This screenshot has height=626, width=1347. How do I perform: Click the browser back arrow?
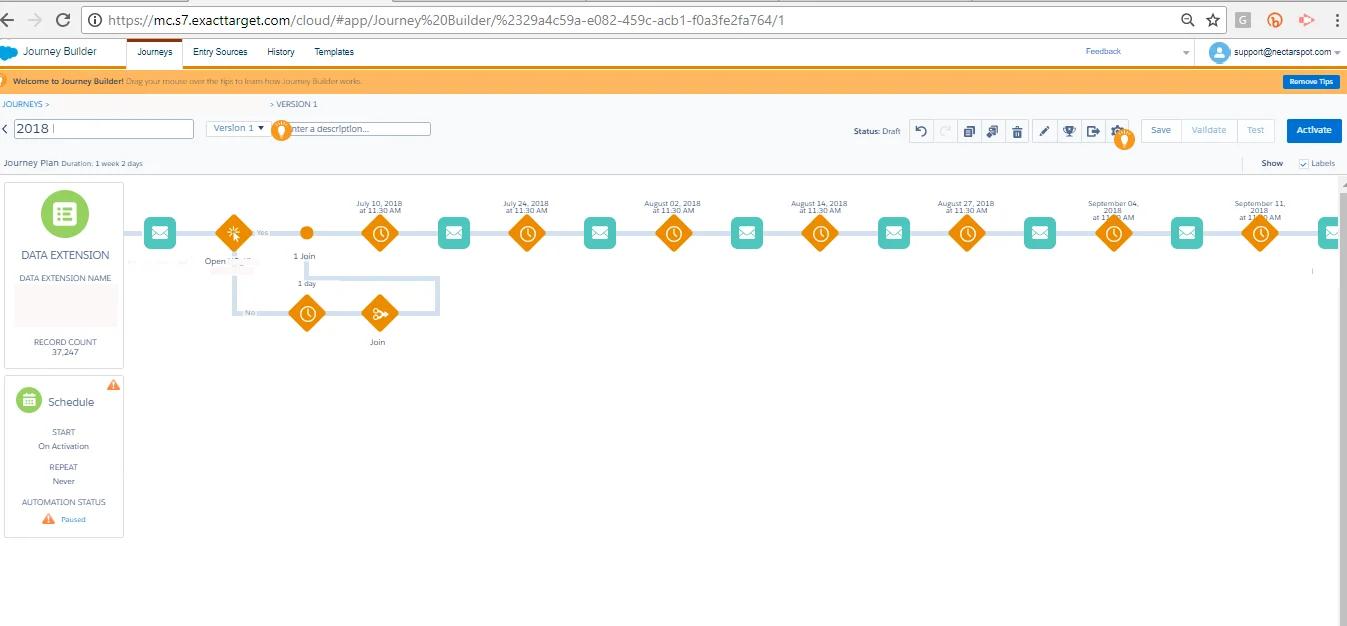(5, 20)
